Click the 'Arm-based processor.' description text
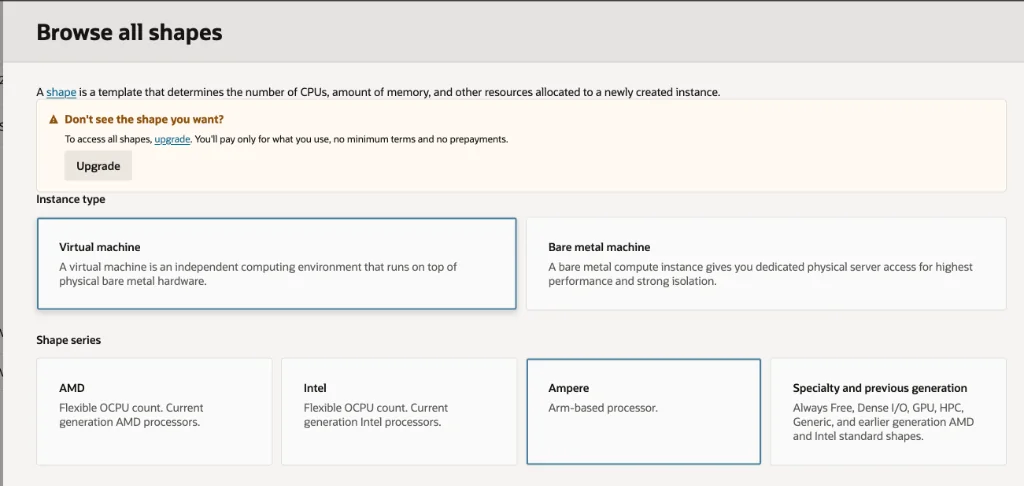 tap(603, 408)
